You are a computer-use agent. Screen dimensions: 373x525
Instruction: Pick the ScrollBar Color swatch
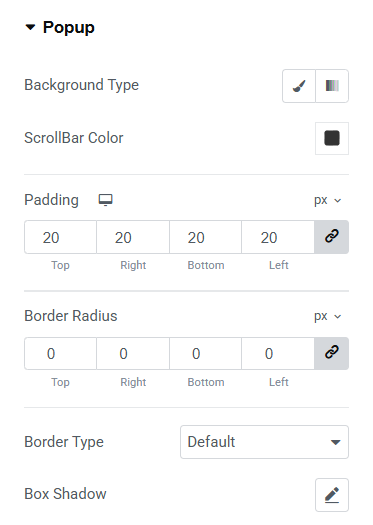tap(332, 138)
